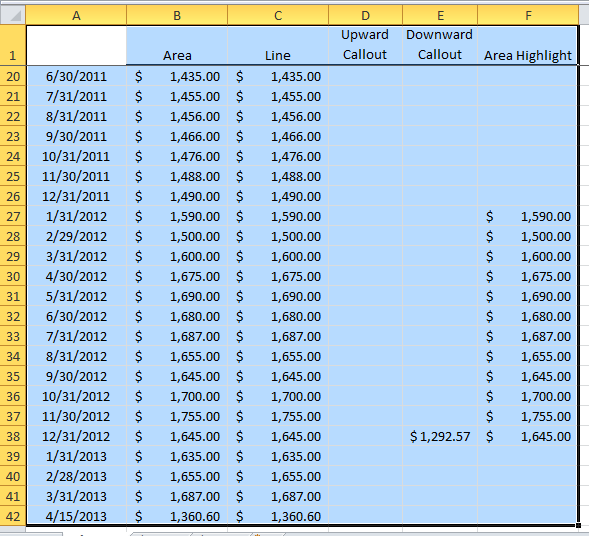Click the Downward Callout header cell

(440, 45)
